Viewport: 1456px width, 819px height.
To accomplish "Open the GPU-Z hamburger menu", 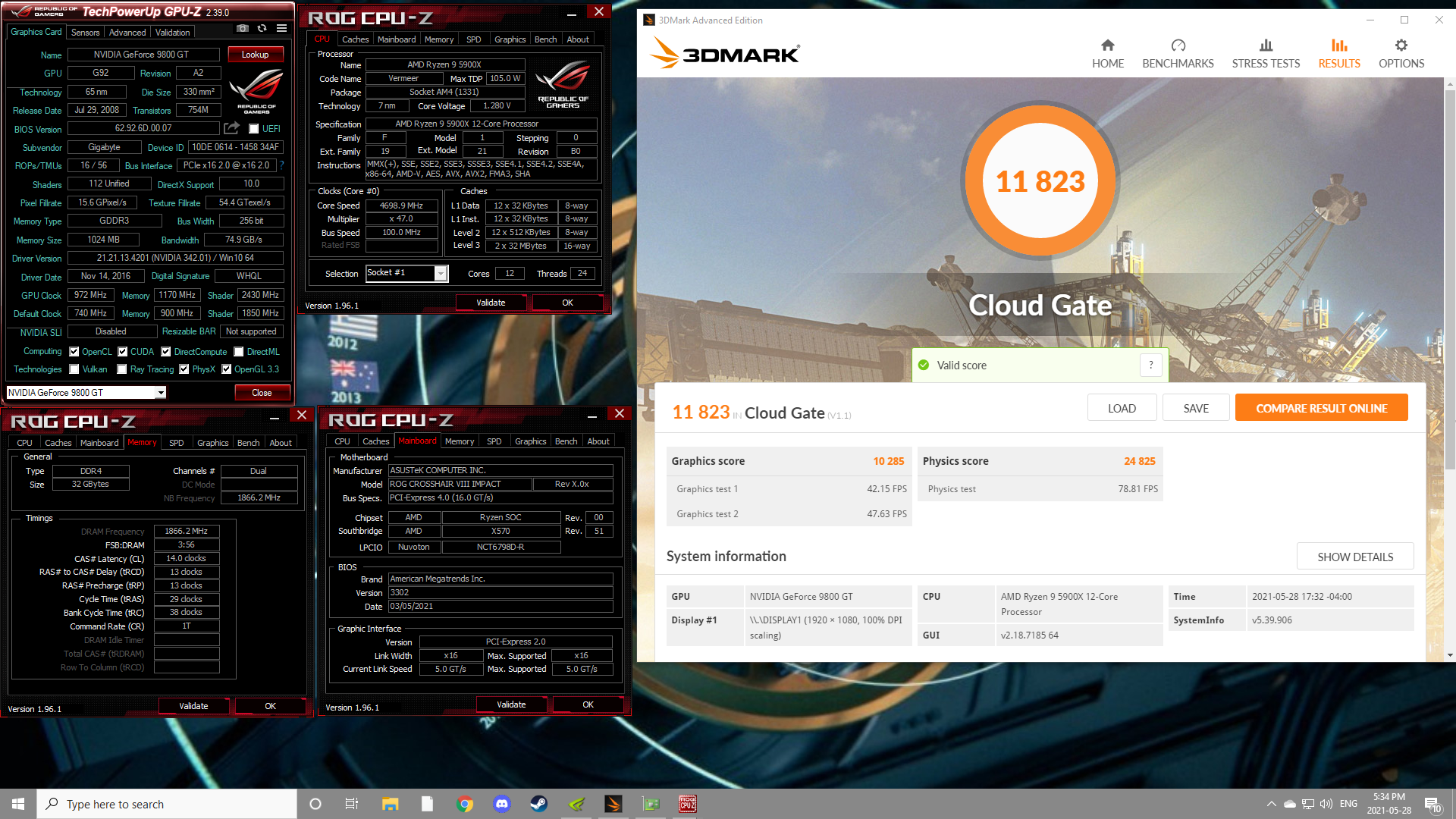I will [281, 28].
